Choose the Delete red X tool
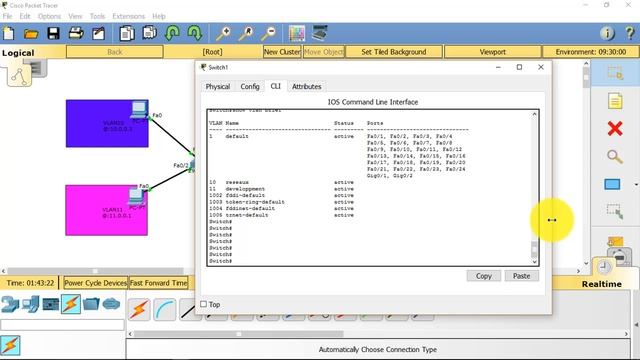Screen dimensions: 640x360 [x=615, y=129]
